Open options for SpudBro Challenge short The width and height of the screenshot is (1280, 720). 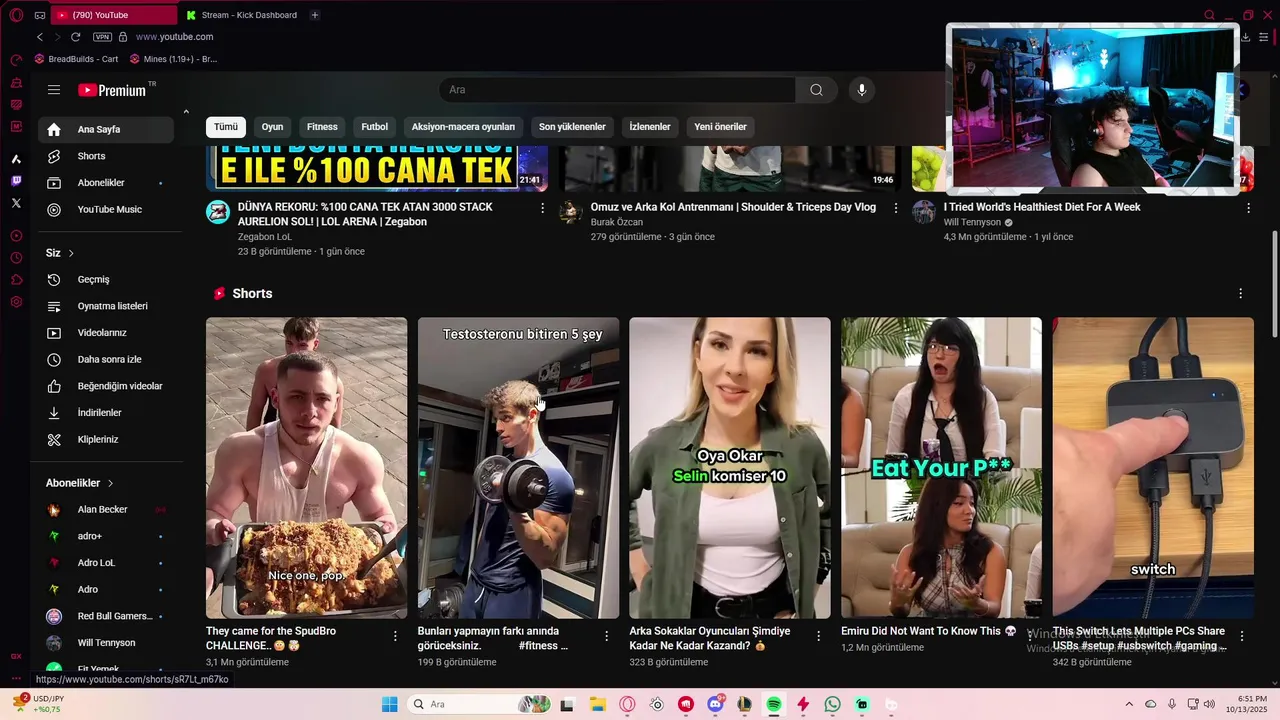(x=395, y=636)
